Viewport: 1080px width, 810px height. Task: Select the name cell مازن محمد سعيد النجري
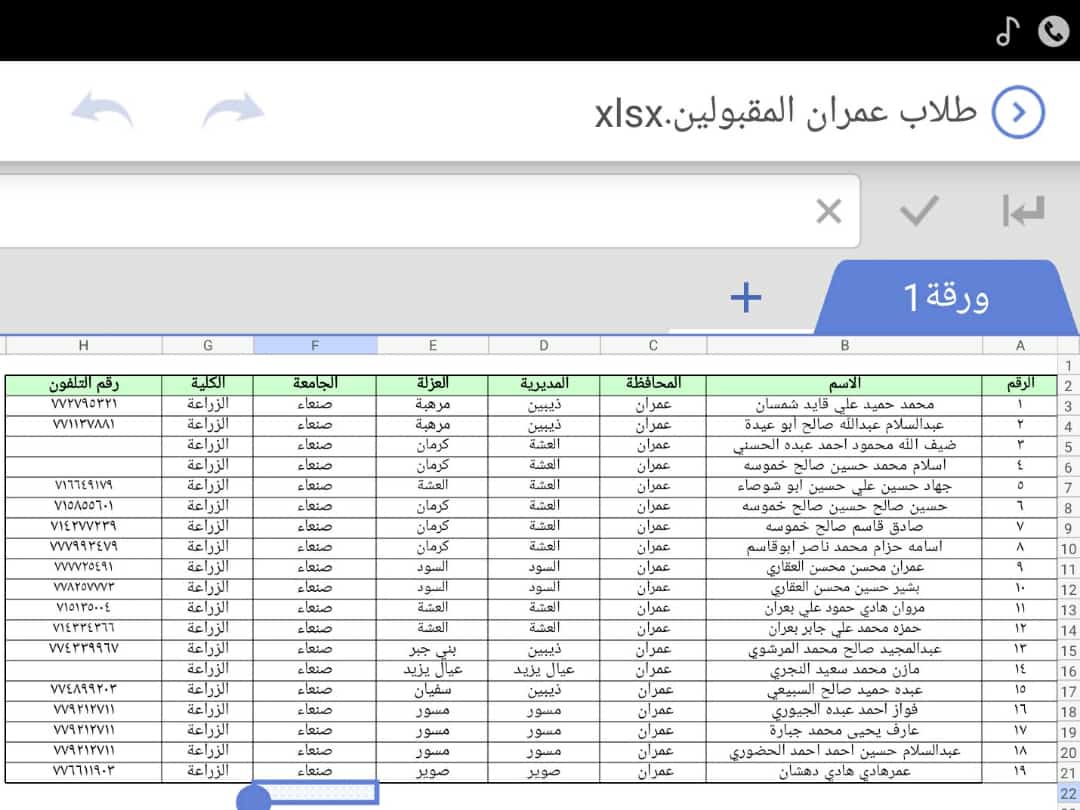tap(844, 669)
